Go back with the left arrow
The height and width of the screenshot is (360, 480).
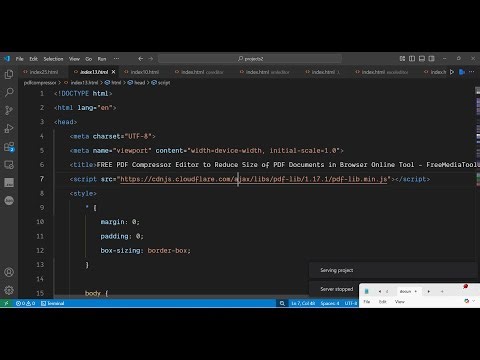pos(140,59)
